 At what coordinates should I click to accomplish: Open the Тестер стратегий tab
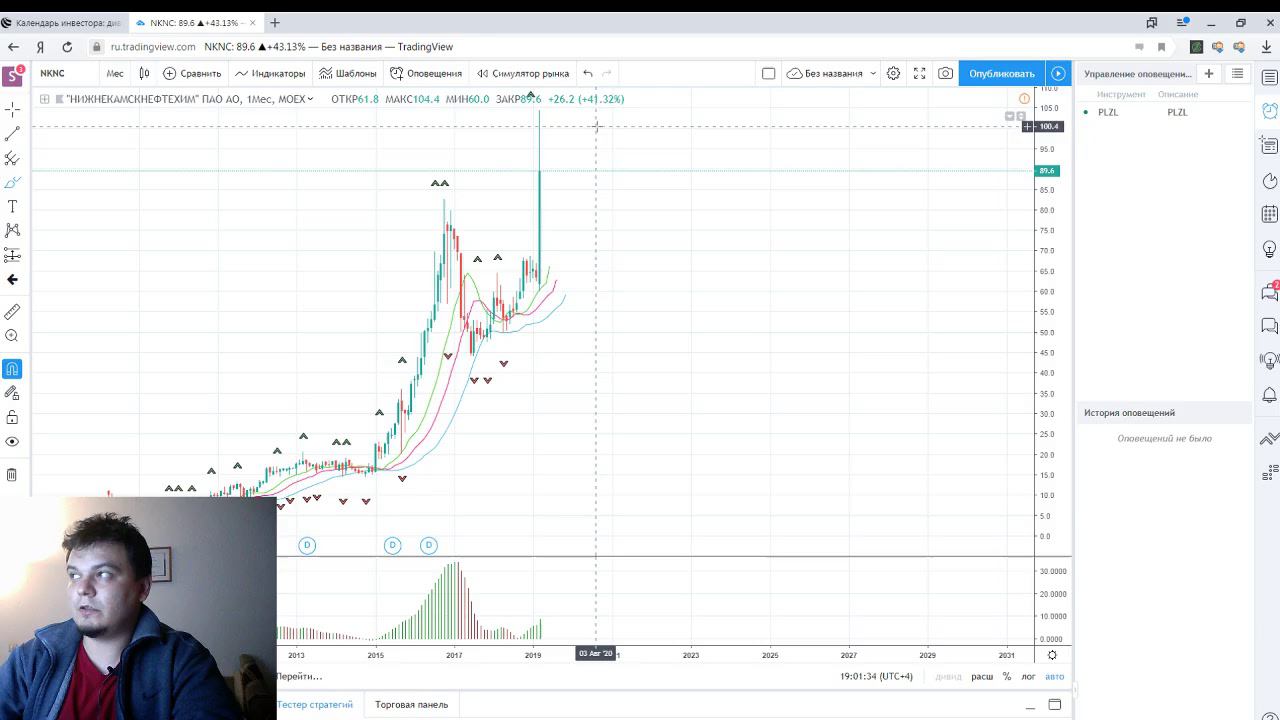(315, 705)
